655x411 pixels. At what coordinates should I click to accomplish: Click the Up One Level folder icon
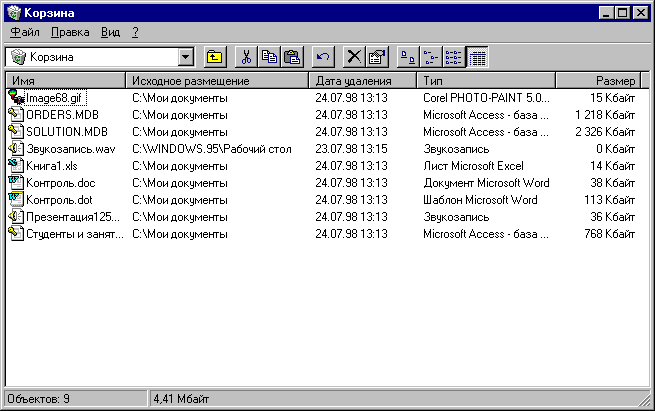(x=215, y=57)
